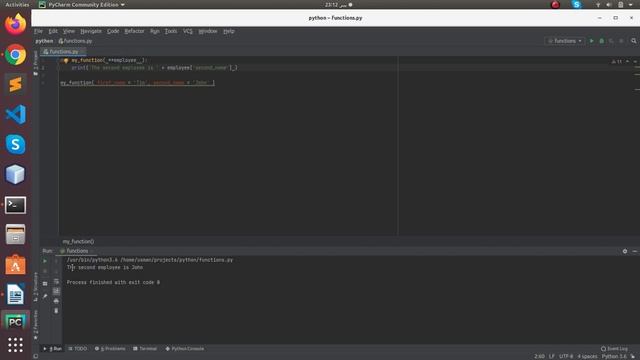Rerun functions from the Run panel
This screenshot has height=360, width=640.
pyautogui.click(x=45, y=261)
